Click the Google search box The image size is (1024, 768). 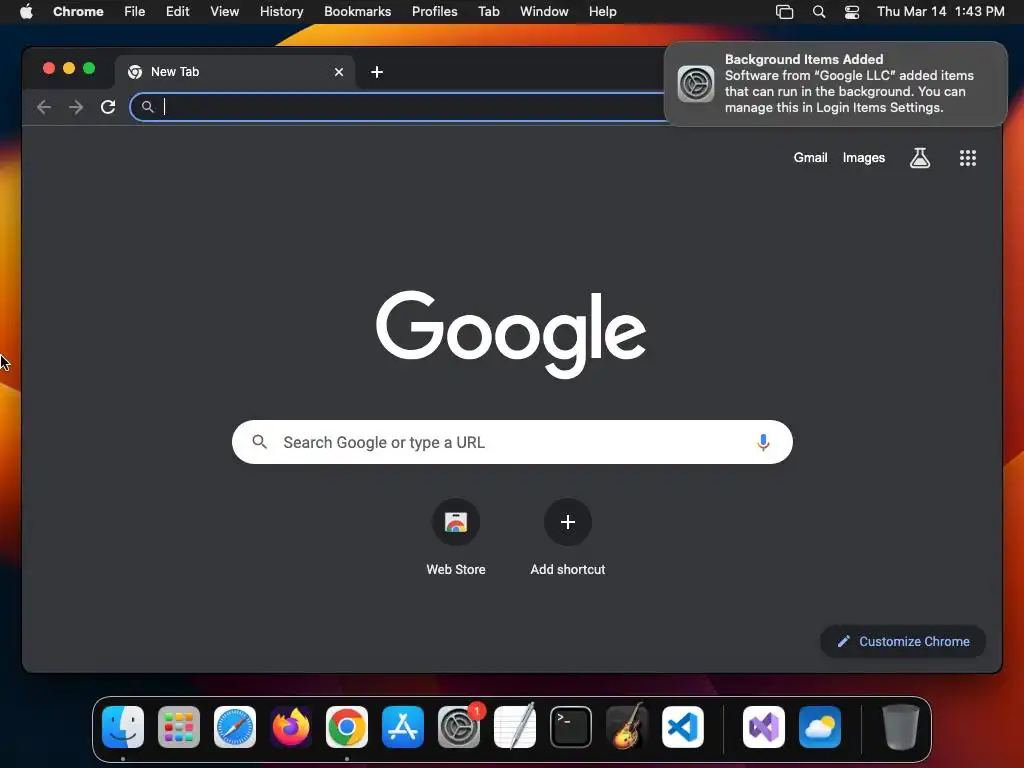(x=512, y=442)
